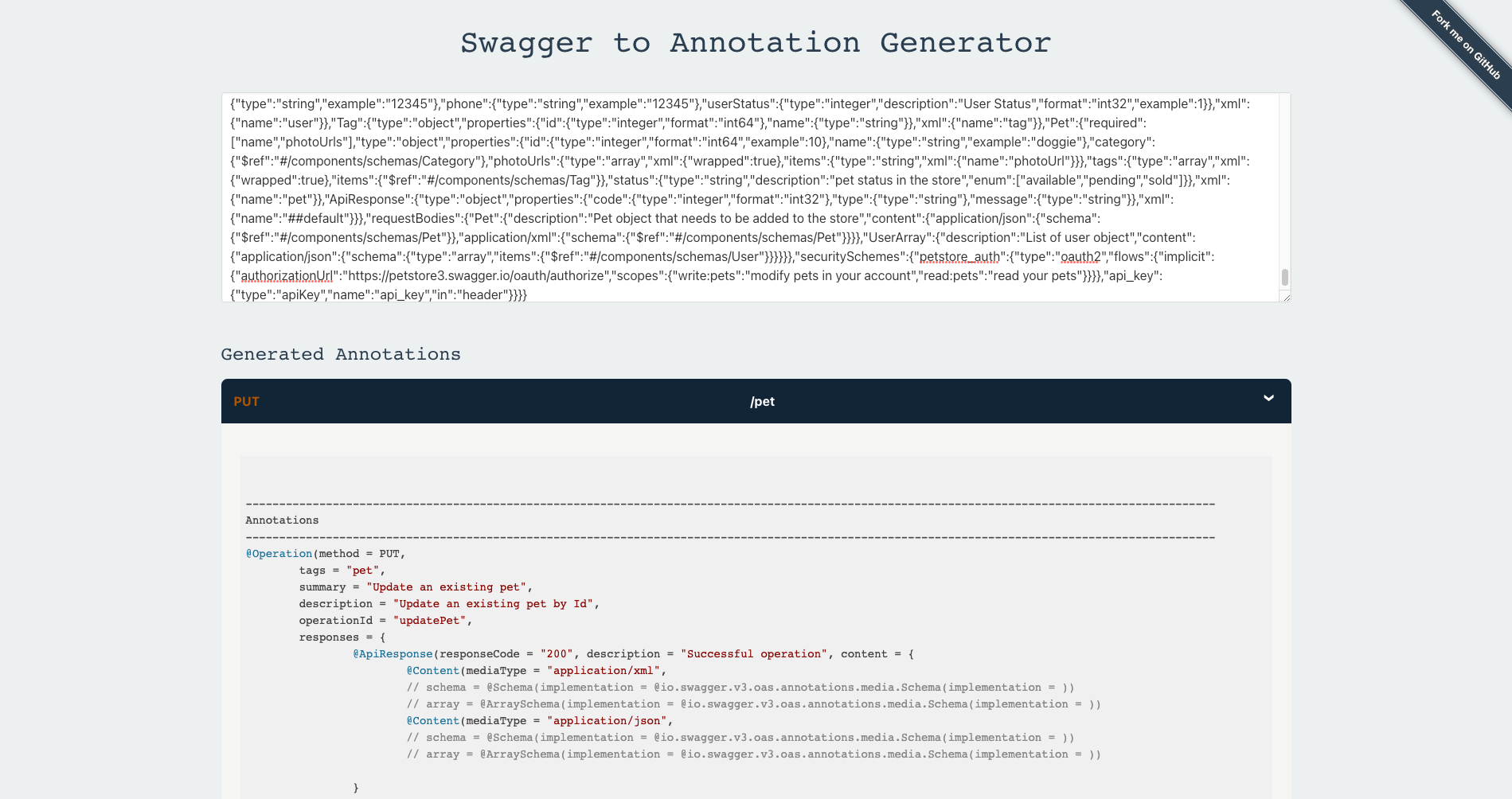The width and height of the screenshot is (1512, 799).
Task: Open the Fork me on GitHub ribbon
Action: (x=1465, y=45)
